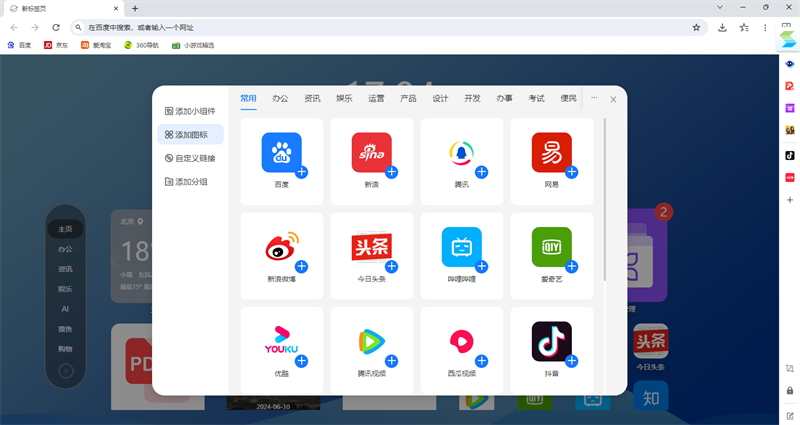The width and height of the screenshot is (800, 425).
Task: Select 自定义链接 in dialog sidebar
Action: (190, 158)
